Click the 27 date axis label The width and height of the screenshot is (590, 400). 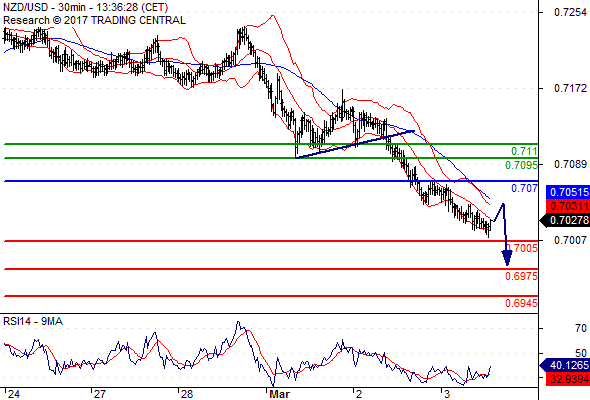tap(100, 394)
